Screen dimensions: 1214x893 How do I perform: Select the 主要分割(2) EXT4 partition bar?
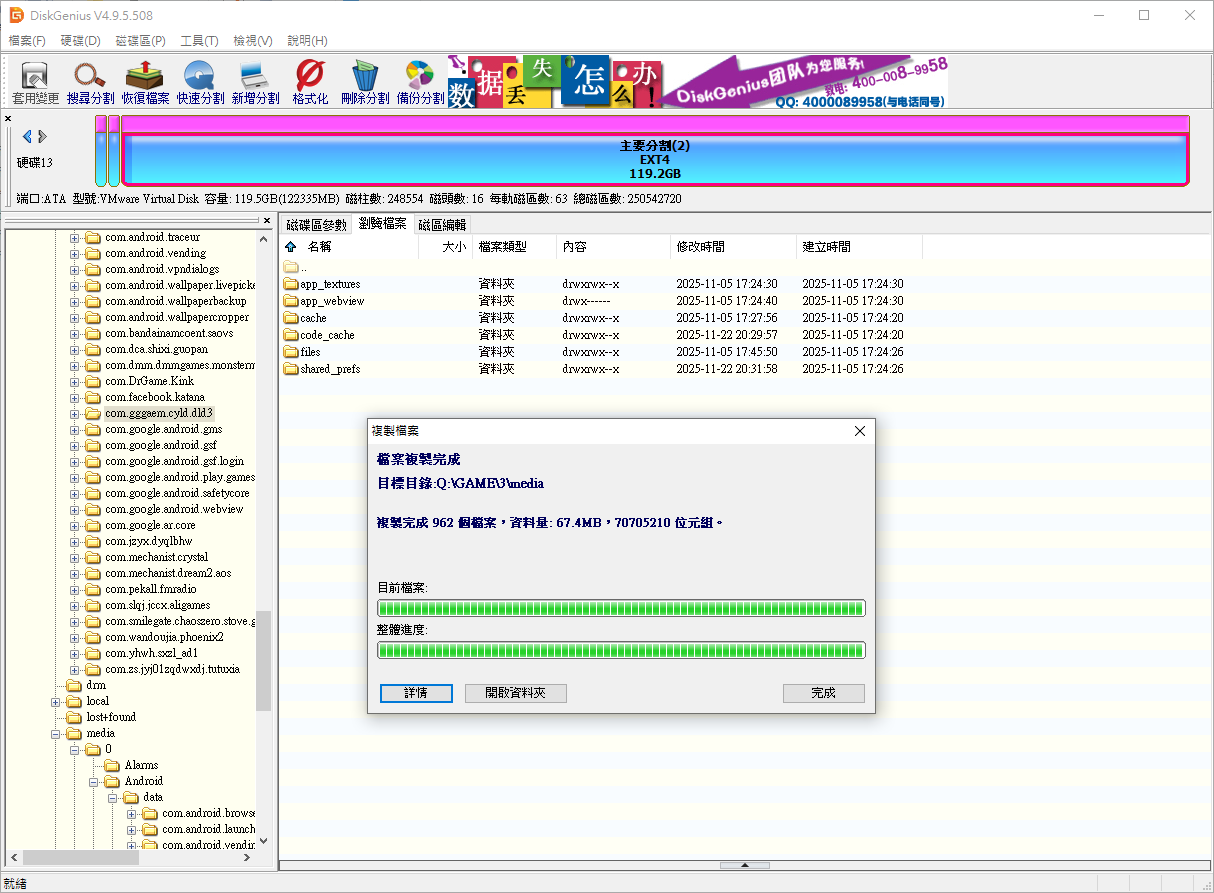tap(655, 160)
